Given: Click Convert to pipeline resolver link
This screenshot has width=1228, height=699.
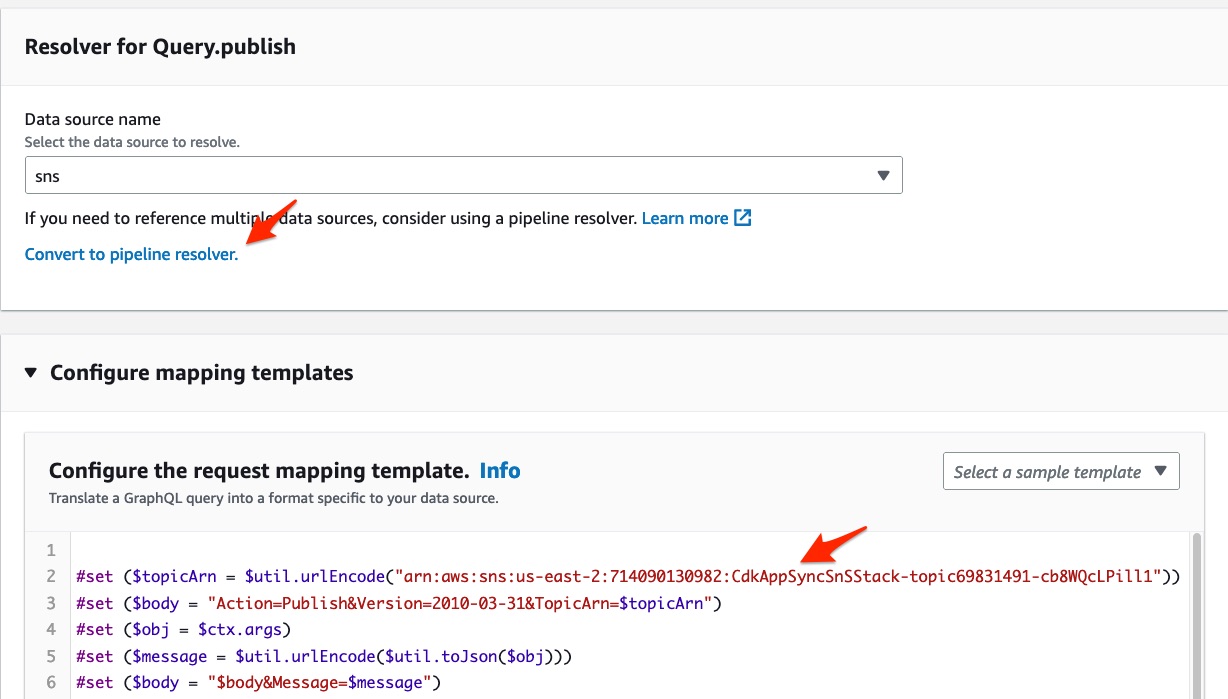Looking at the screenshot, I should [x=131, y=254].
